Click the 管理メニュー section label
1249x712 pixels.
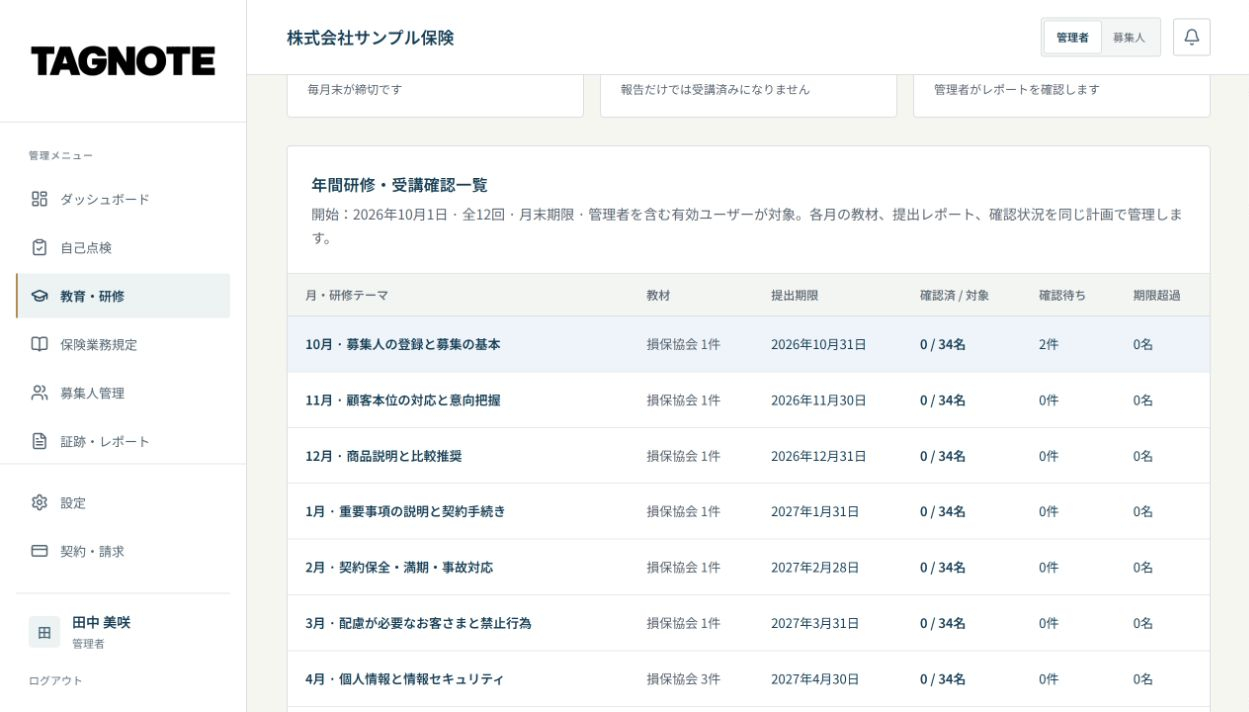pos(61,155)
